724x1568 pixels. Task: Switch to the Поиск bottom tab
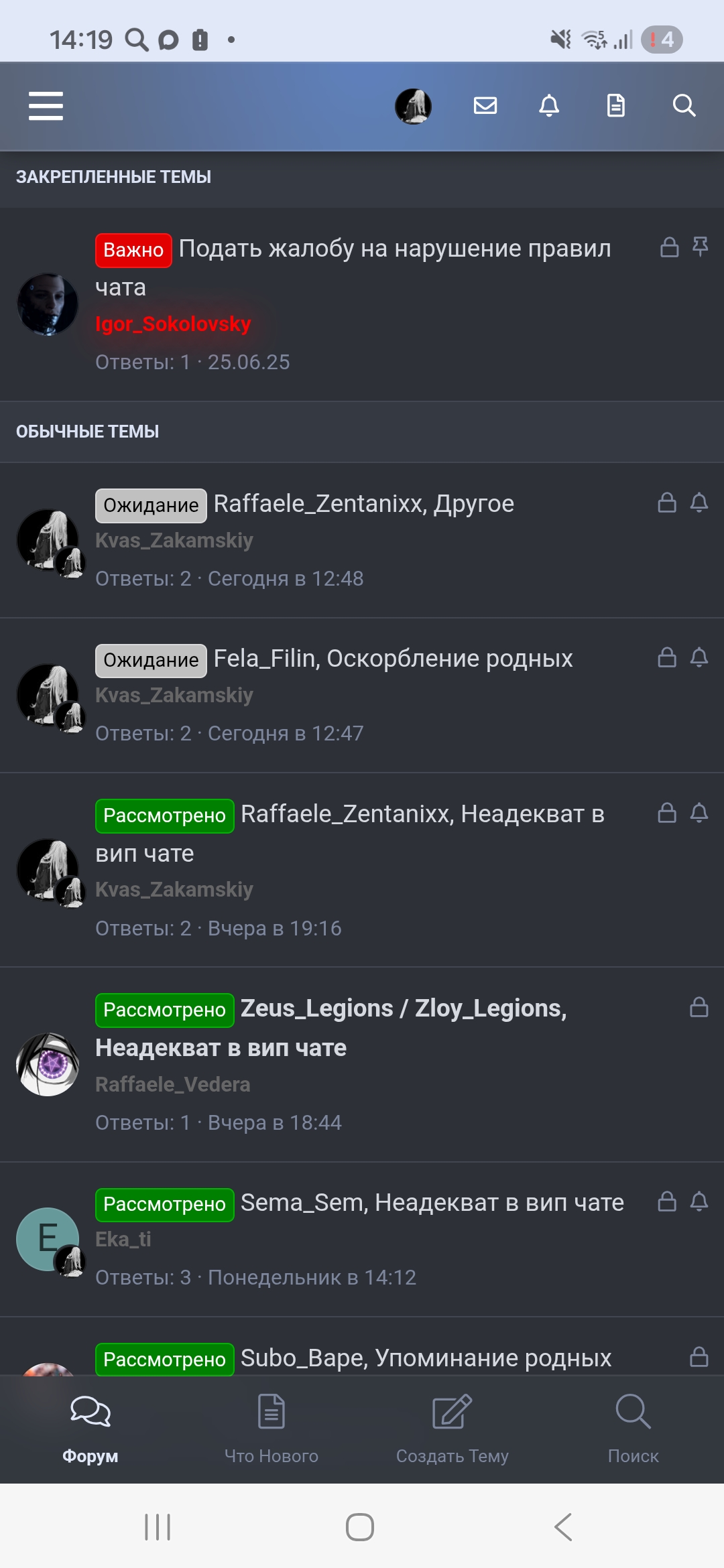pos(633,1427)
